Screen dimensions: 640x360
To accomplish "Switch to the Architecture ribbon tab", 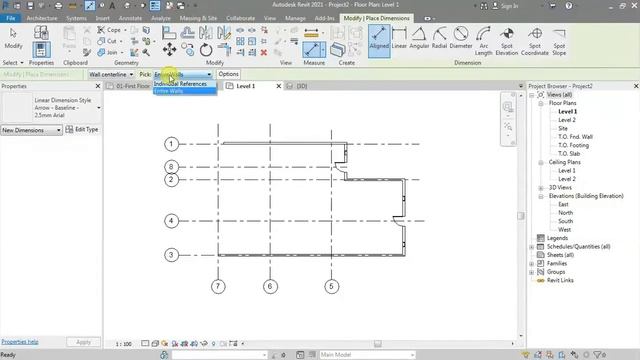I will pyautogui.click(x=42, y=18).
